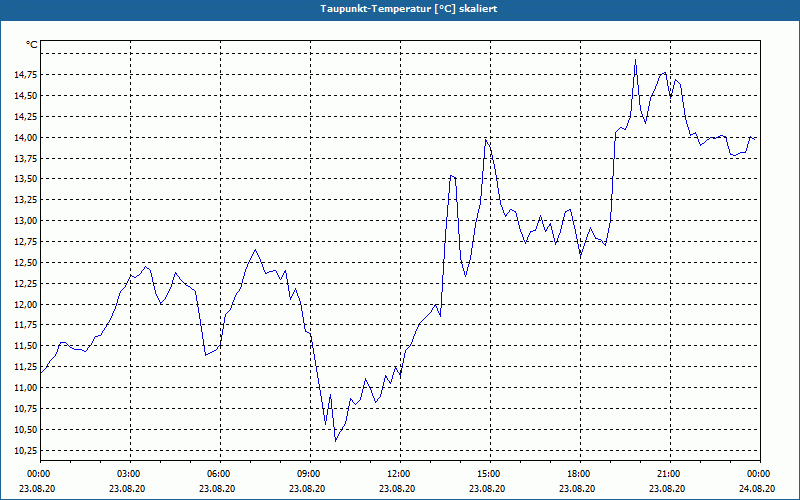
Task: Click the chart title Taupunkt-Temperatur [°C] skaliert
Action: click(409, 9)
